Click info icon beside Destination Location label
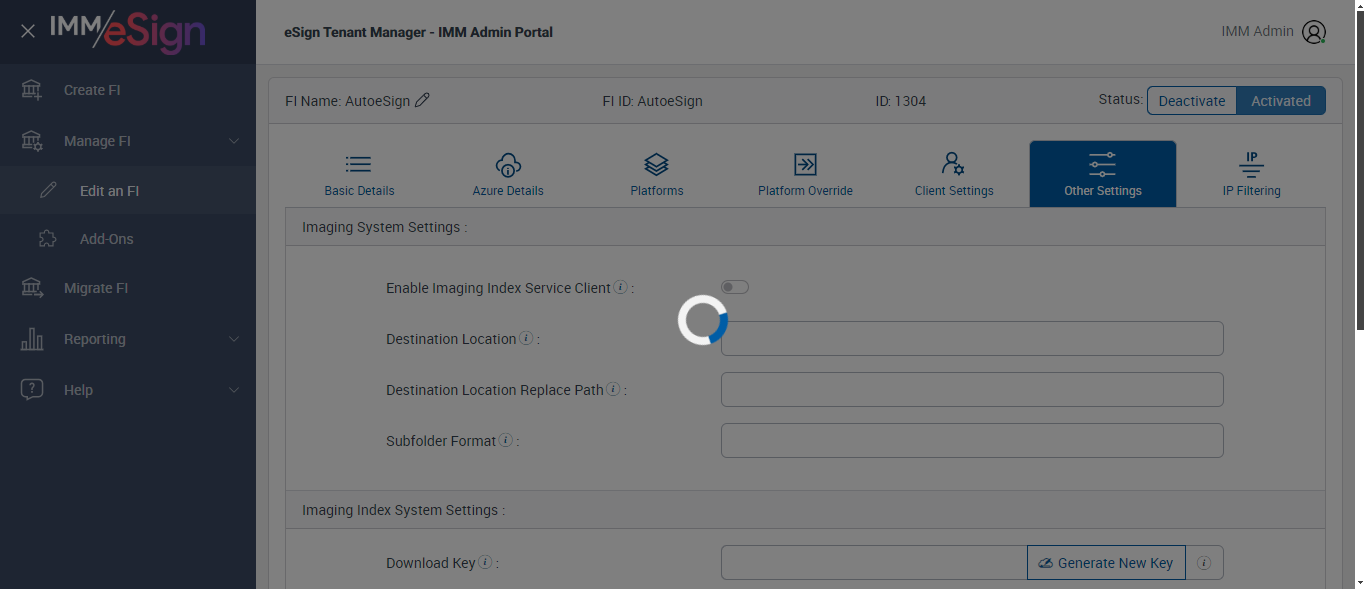The image size is (1366, 589). [x=526, y=338]
